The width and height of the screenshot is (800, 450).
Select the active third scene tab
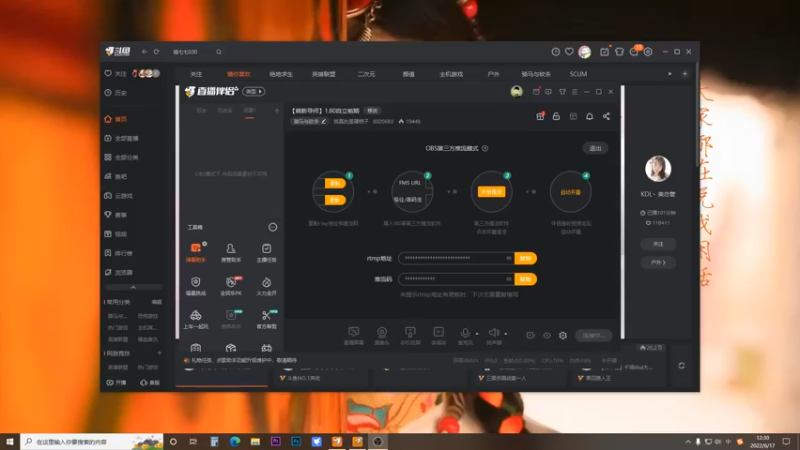coord(249,111)
